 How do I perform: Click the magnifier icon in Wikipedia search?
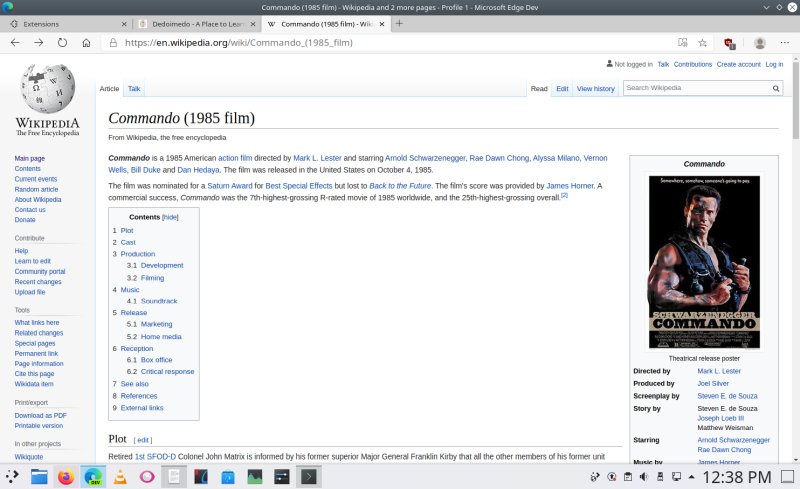(775, 88)
